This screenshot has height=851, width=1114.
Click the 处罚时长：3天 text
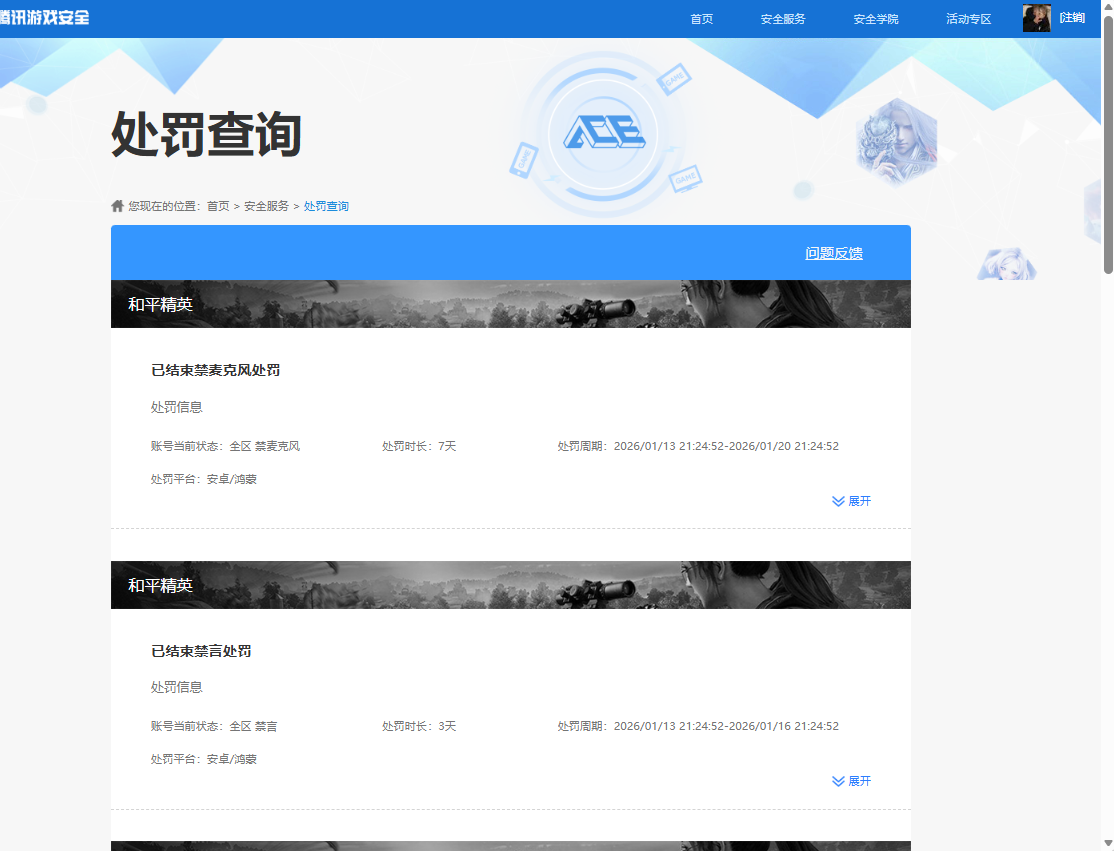tap(419, 726)
